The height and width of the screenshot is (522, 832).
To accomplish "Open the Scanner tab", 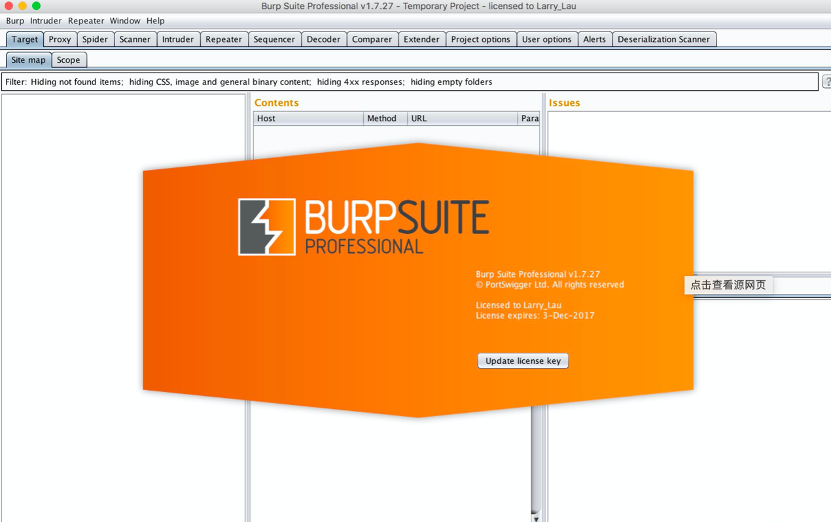I will click(x=135, y=39).
